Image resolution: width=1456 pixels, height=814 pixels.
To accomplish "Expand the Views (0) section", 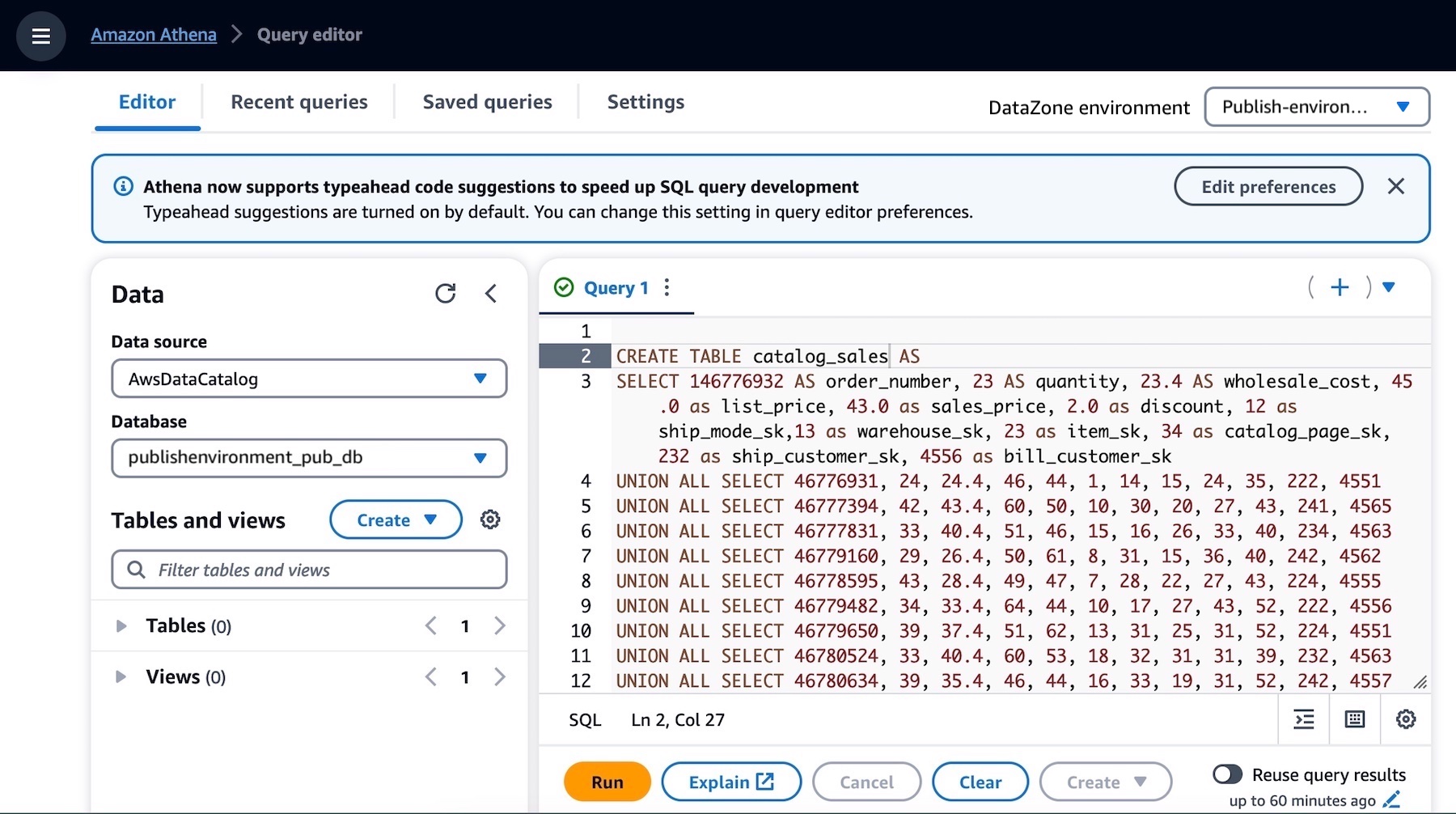I will (x=121, y=676).
